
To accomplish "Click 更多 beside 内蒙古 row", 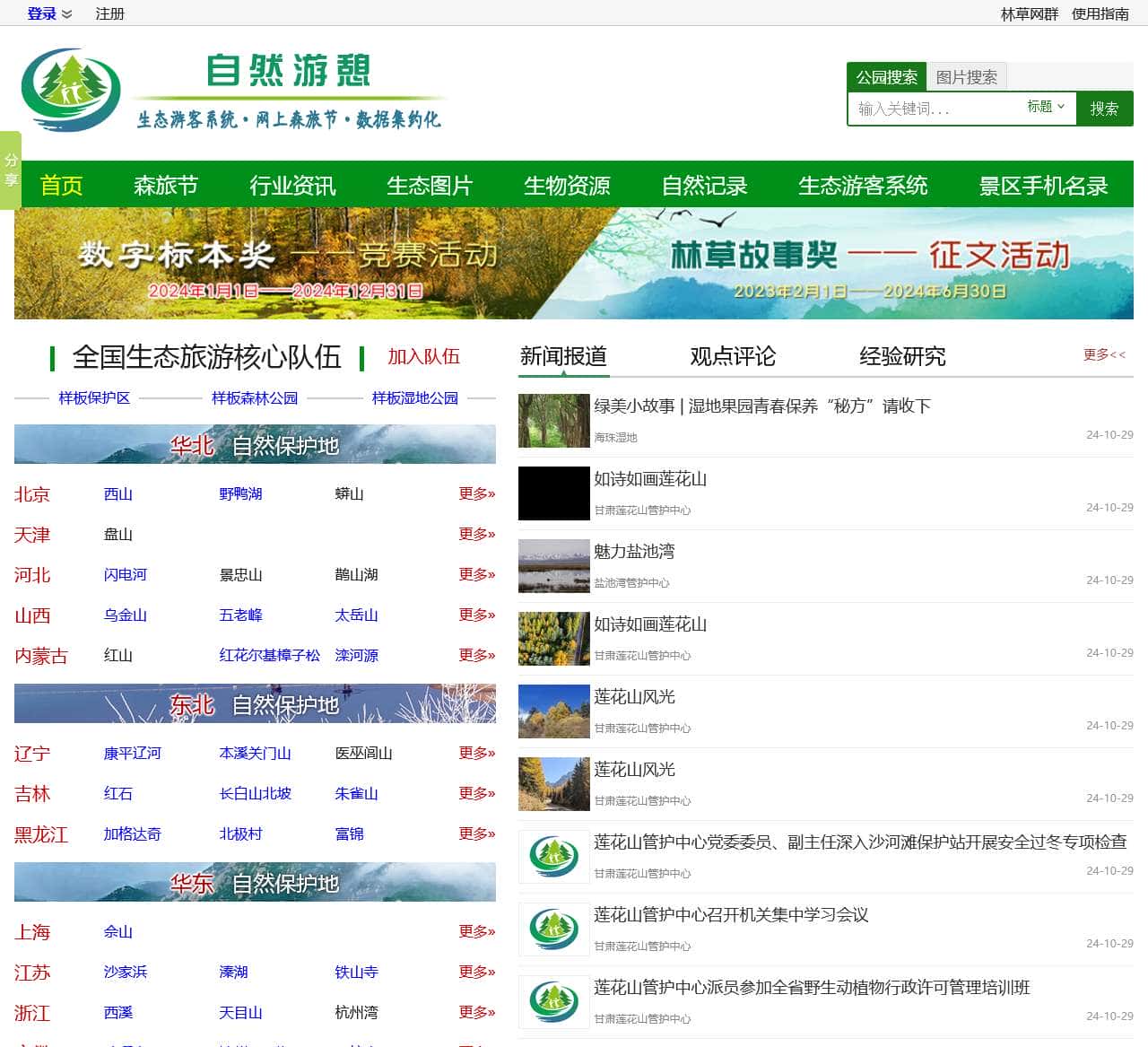I will (x=476, y=656).
